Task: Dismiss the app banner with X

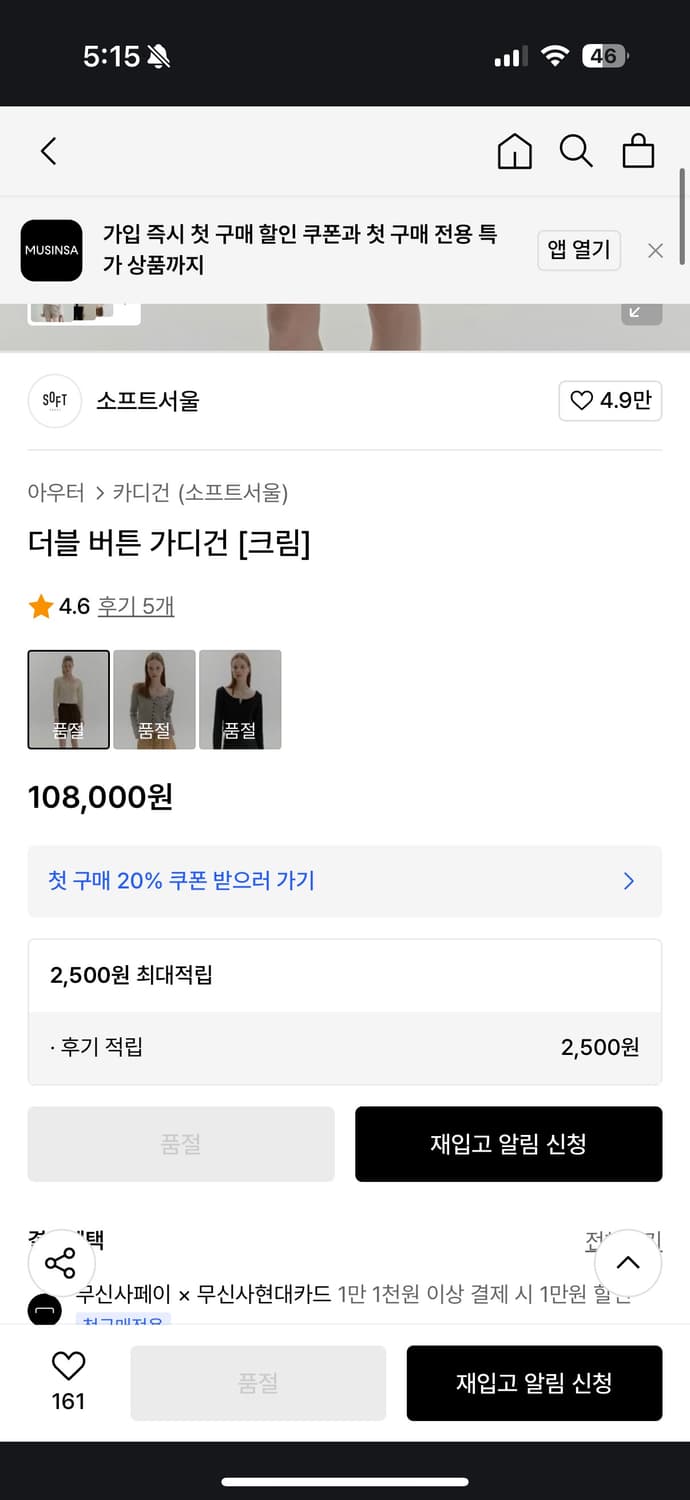Action: [655, 251]
